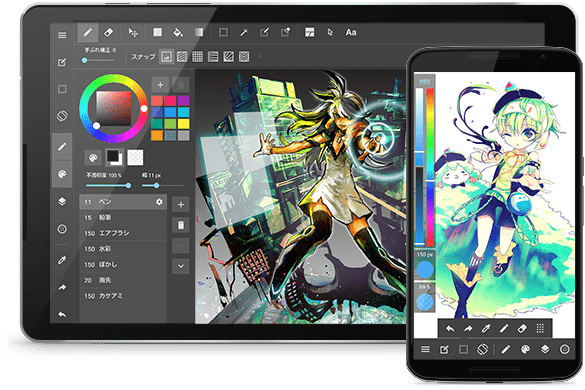
Task: Toggle the grid snap mode
Action: click(197, 57)
